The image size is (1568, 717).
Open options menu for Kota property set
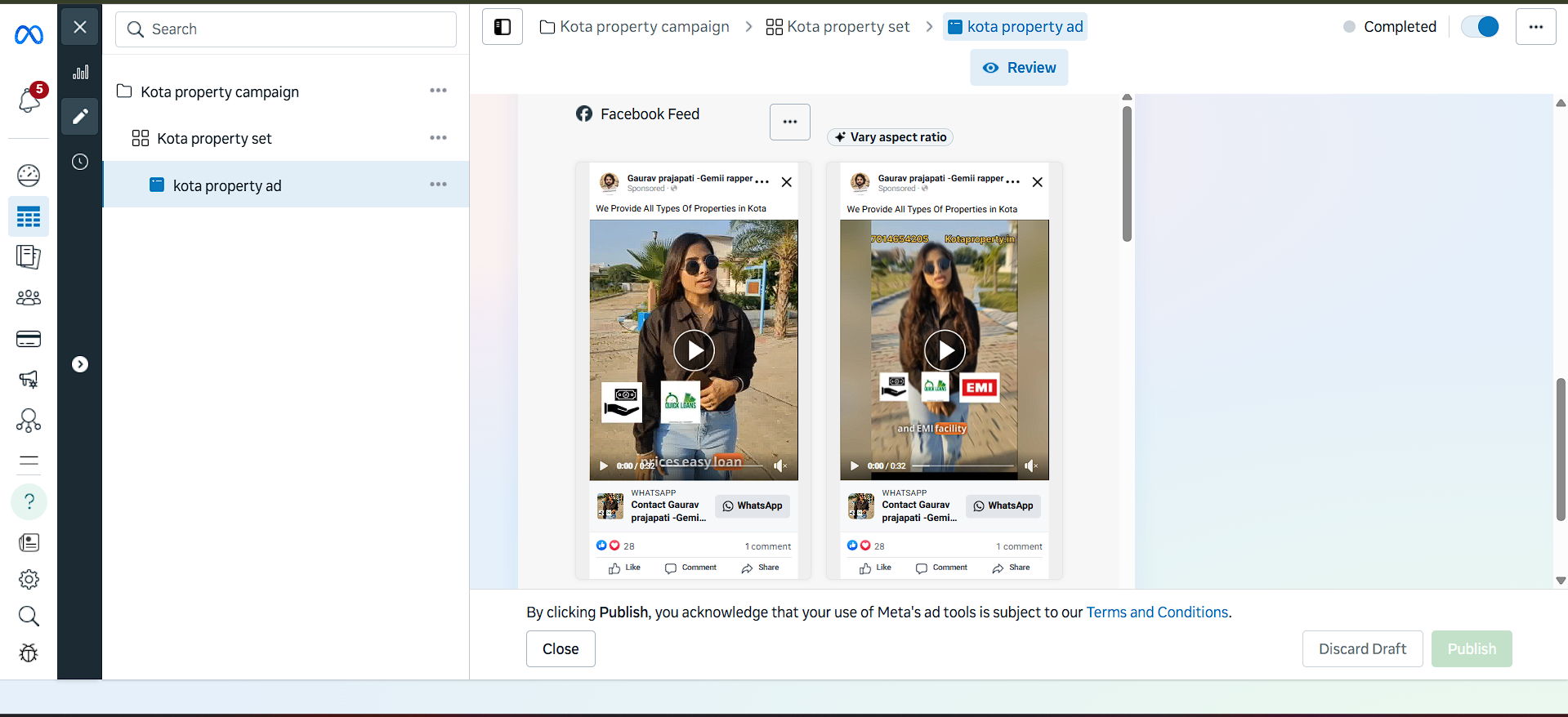coord(438,138)
